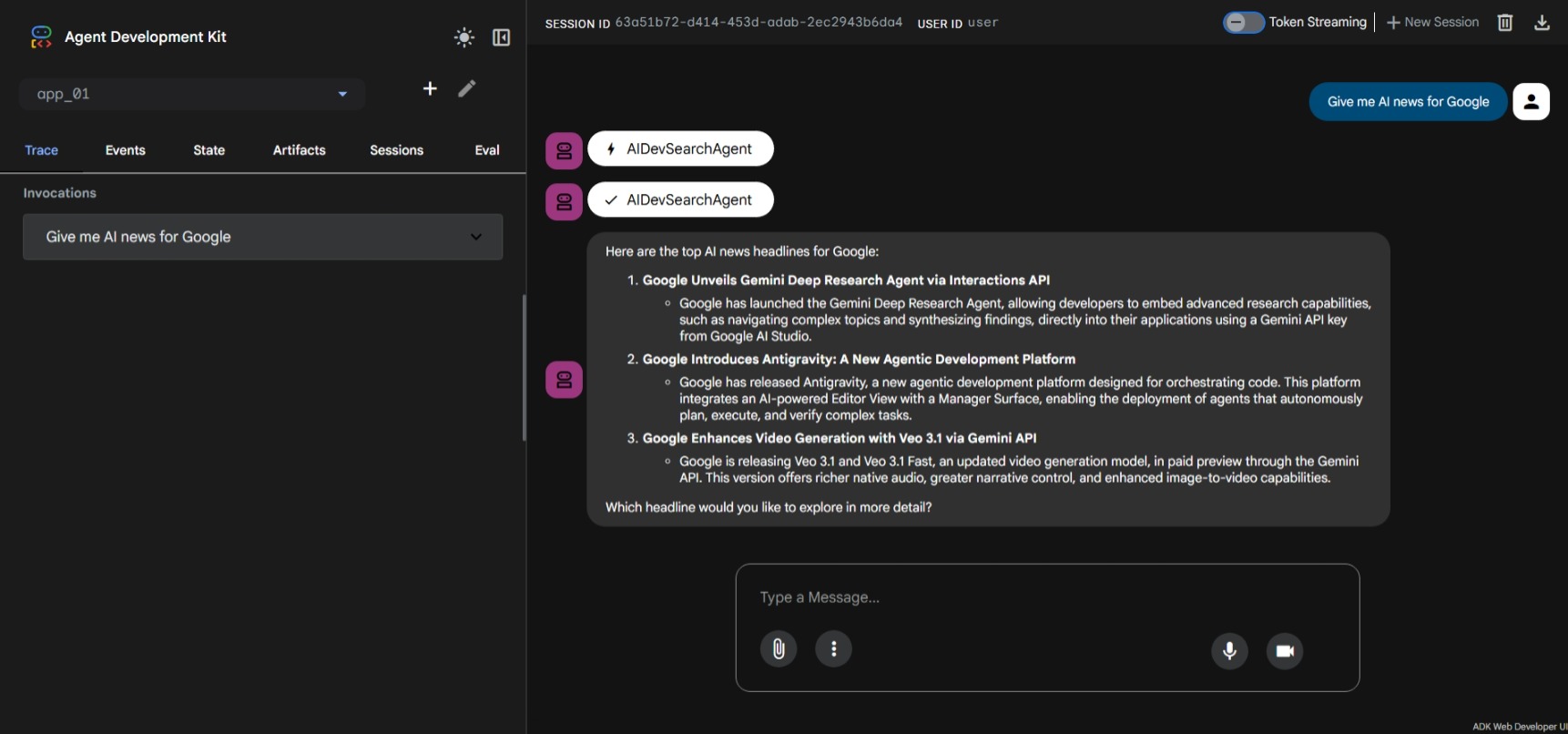Viewport: 1568px width, 734px height.
Task: Turn on the video camera icon
Action: coord(1285,650)
